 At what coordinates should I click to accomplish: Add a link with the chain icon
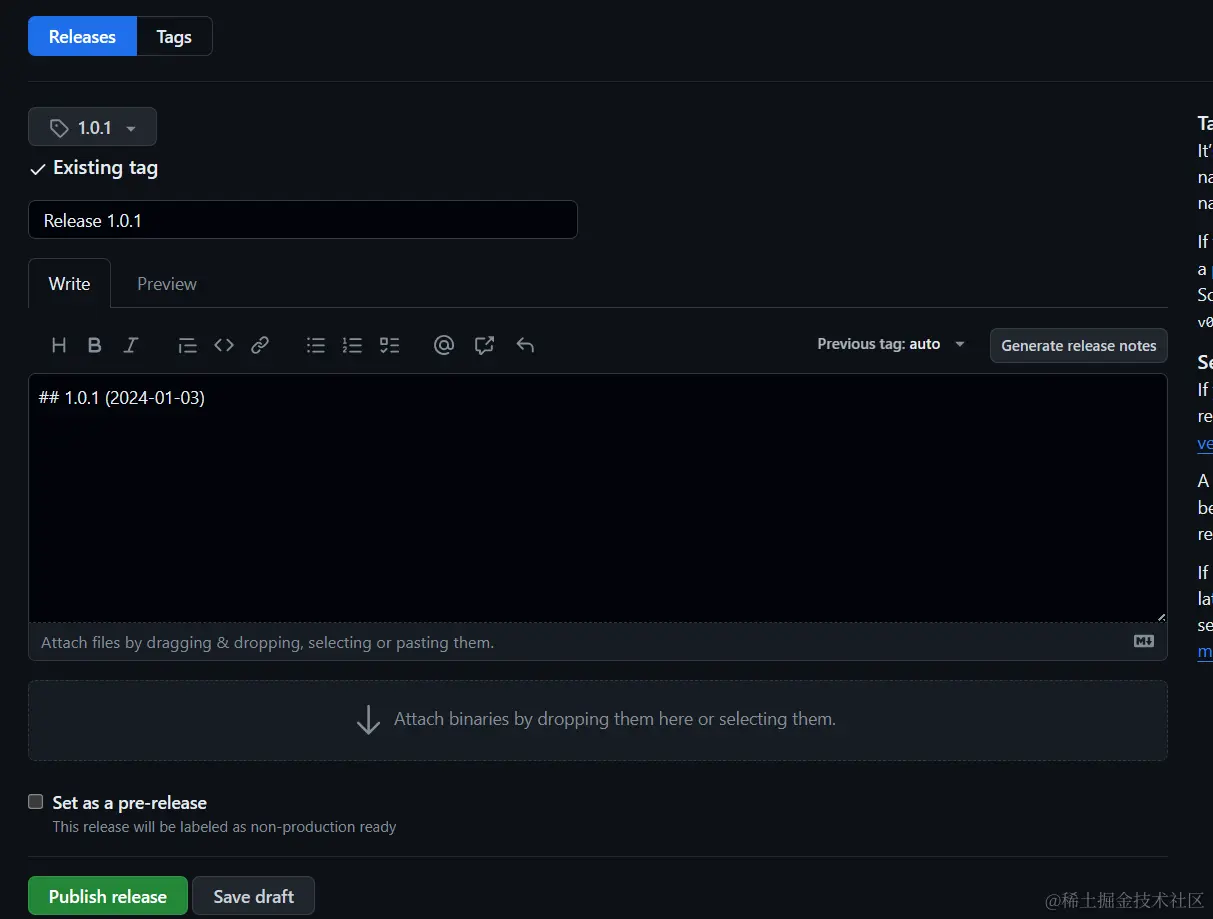[260, 345]
